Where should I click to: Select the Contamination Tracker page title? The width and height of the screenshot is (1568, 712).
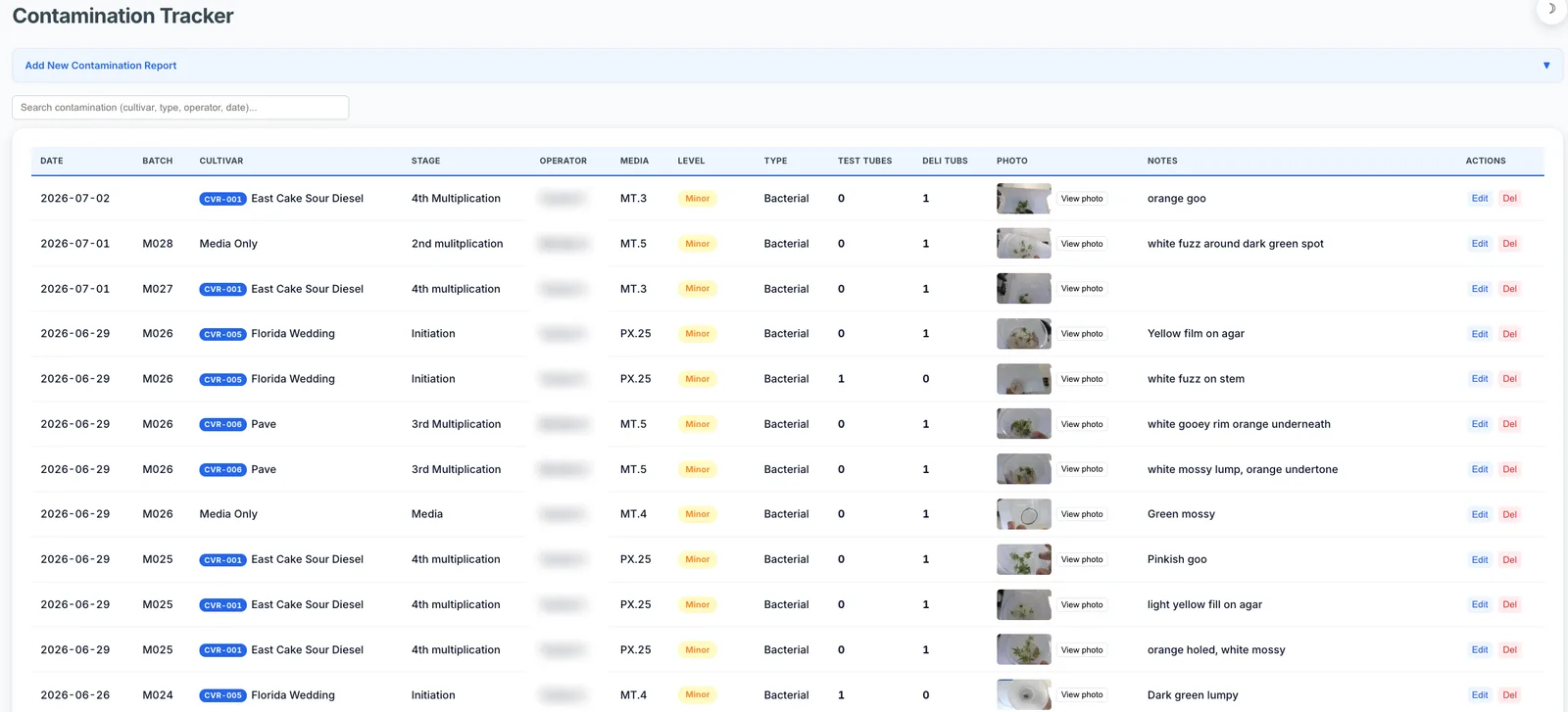[x=122, y=16]
